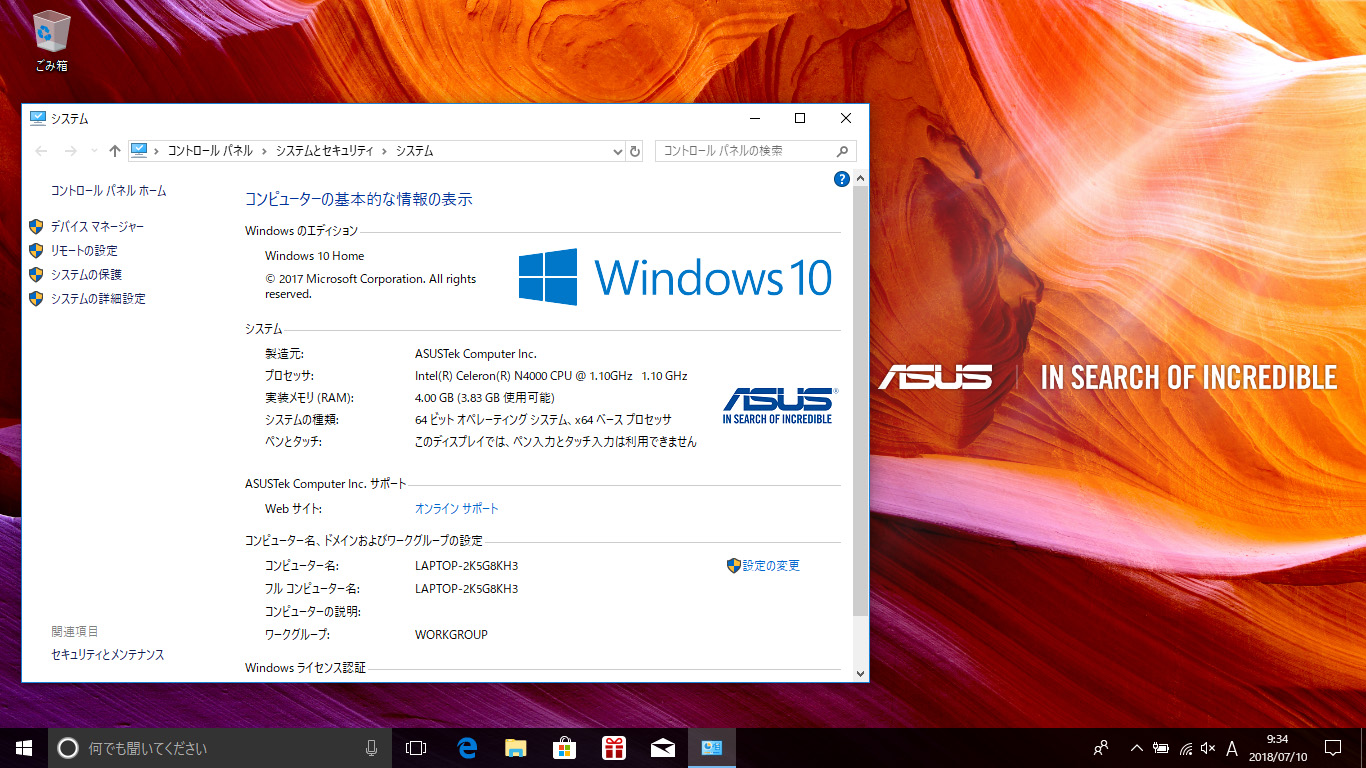Open File Explorer from taskbar

pos(515,748)
